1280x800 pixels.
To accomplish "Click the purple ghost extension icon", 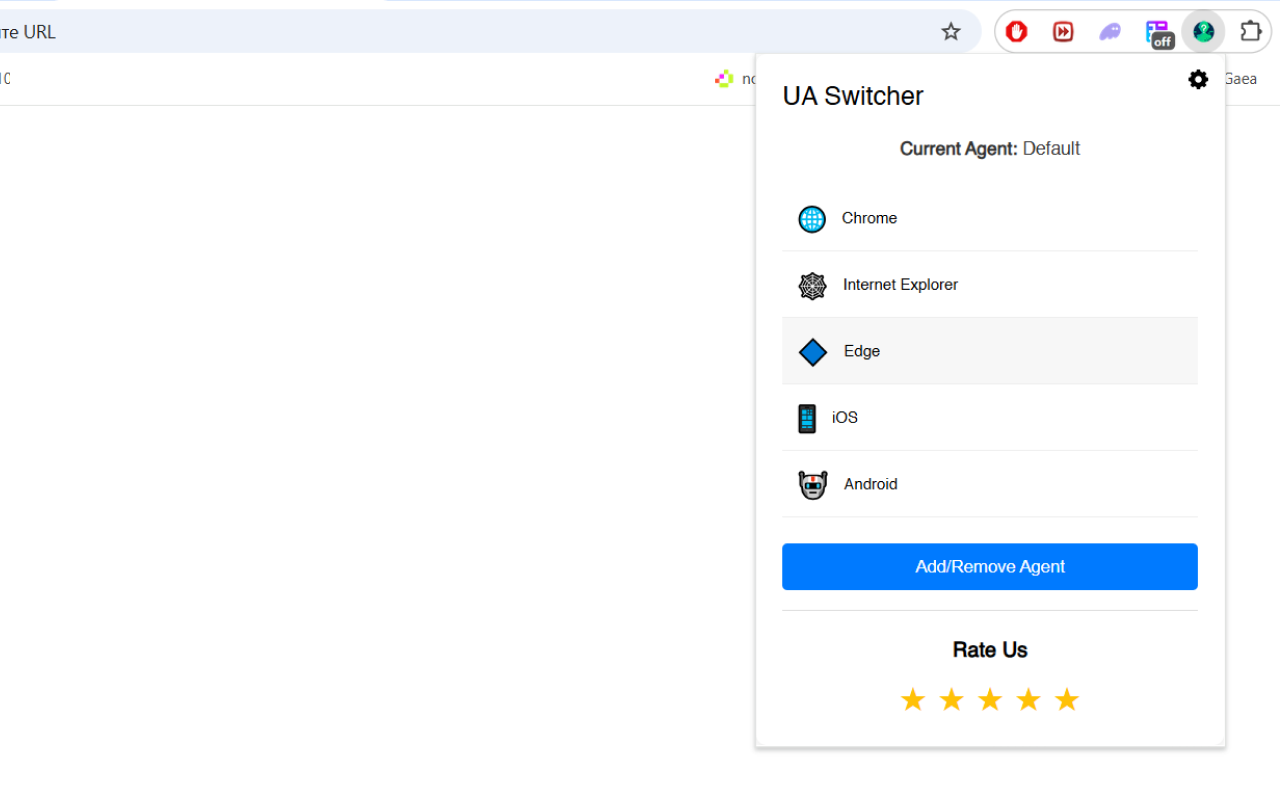I will click(x=1110, y=32).
